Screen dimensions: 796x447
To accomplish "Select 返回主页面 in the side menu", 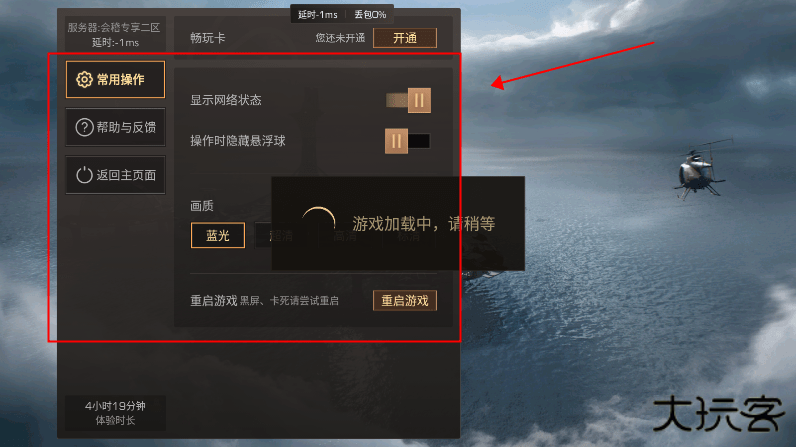I will tap(115, 175).
